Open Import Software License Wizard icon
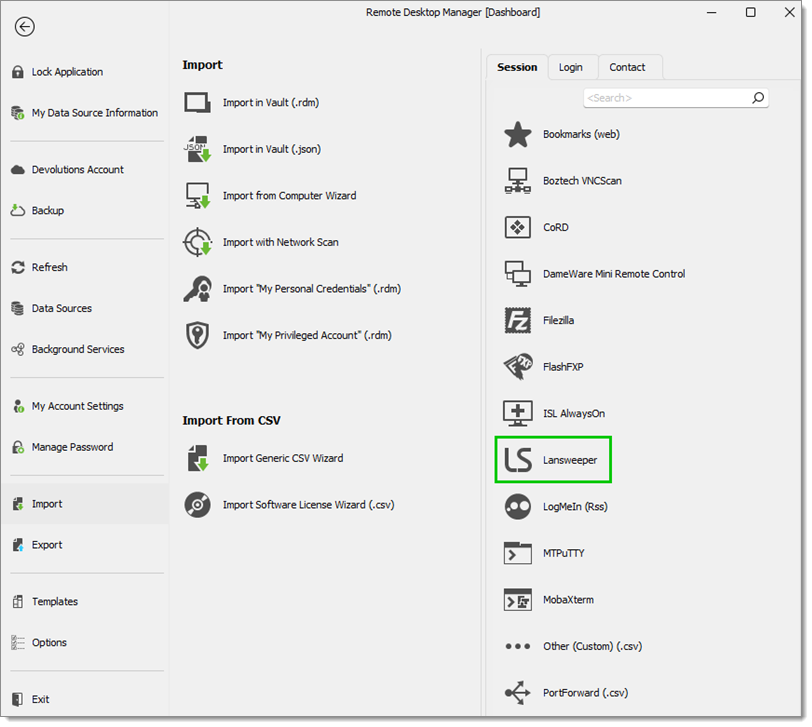The height and width of the screenshot is (727, 812). point(197,505)
